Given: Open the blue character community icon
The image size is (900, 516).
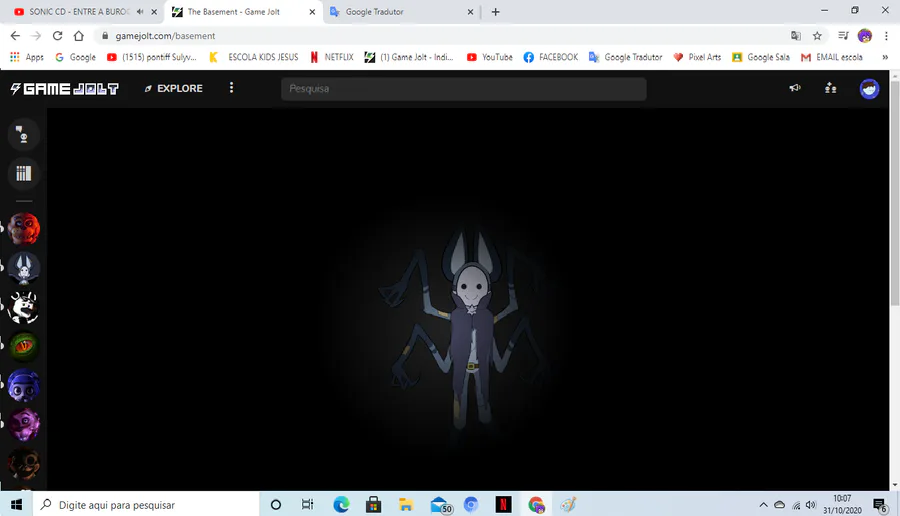Looking at the screenshot, I should (x=24, y=385).
